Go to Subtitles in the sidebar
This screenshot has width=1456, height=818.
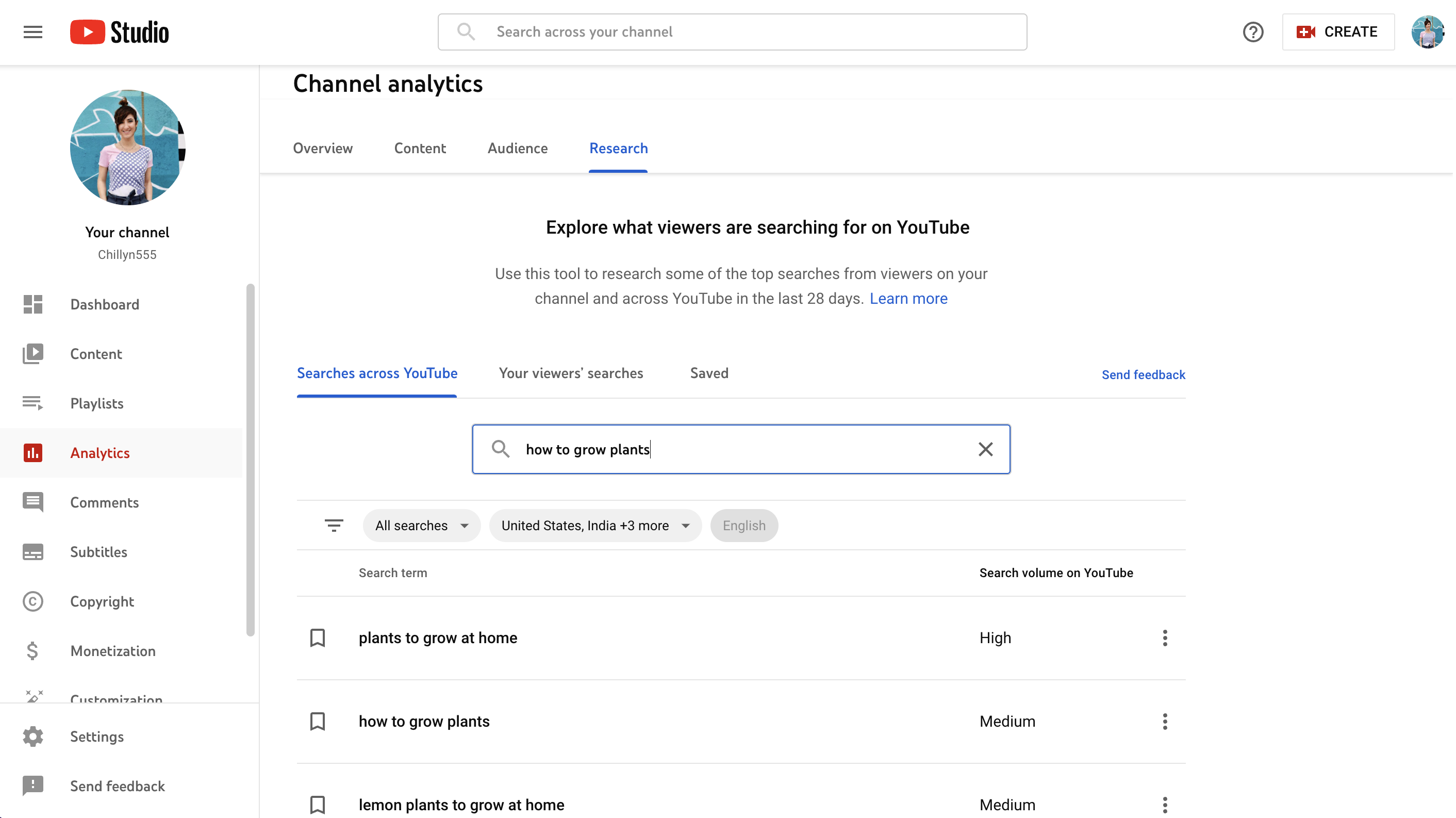[x=98, y=552]
